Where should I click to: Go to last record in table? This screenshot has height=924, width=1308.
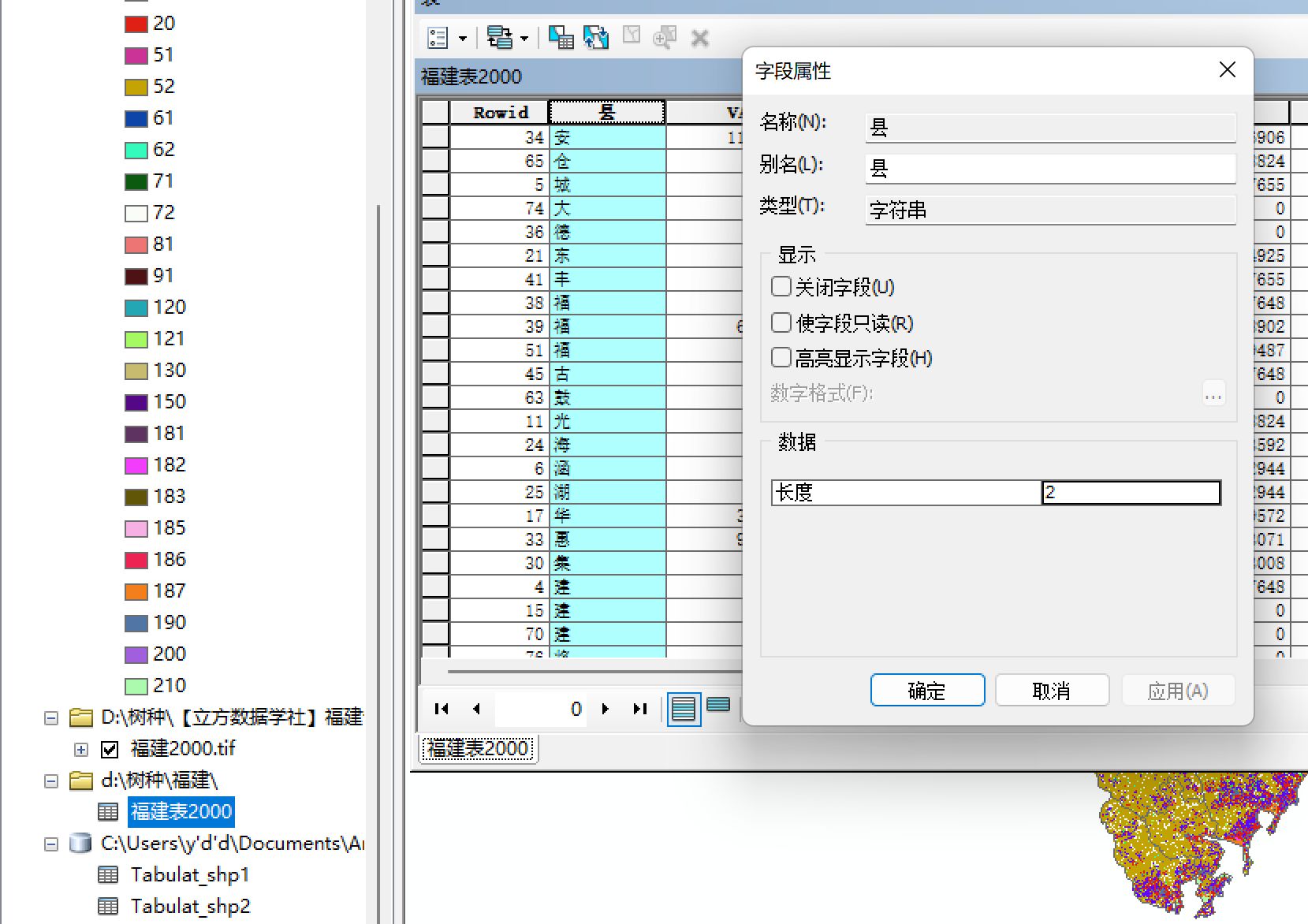click(639, 709)
